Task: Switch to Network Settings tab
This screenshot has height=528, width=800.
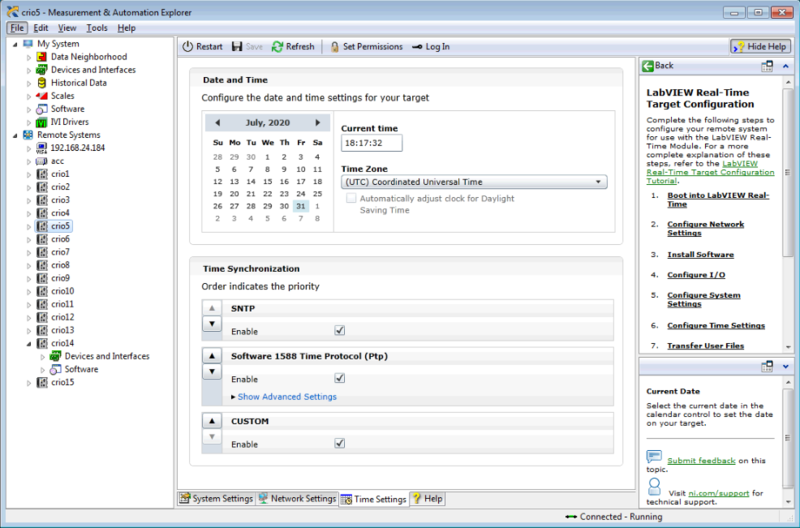Action: tap(297, 498)
